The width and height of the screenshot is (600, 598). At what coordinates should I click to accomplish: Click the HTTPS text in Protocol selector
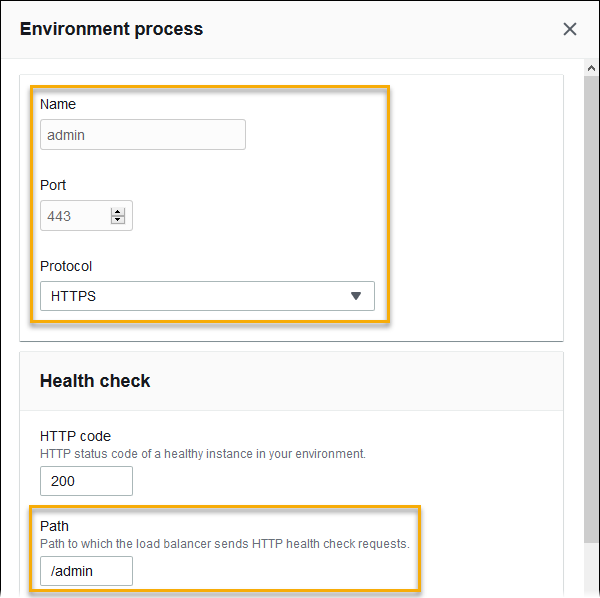point(73,296)
